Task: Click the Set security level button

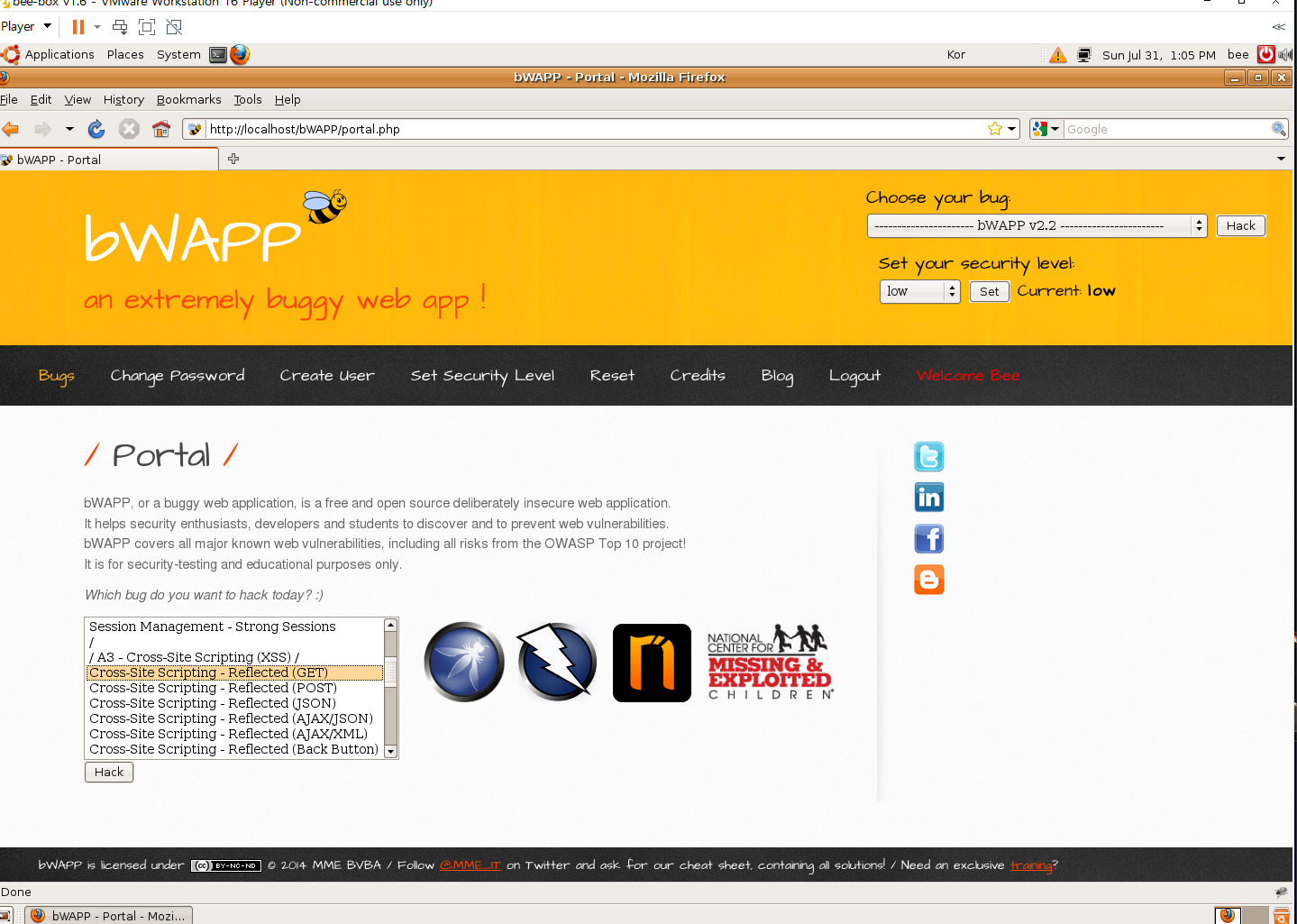Action: [x=989, y=291]
